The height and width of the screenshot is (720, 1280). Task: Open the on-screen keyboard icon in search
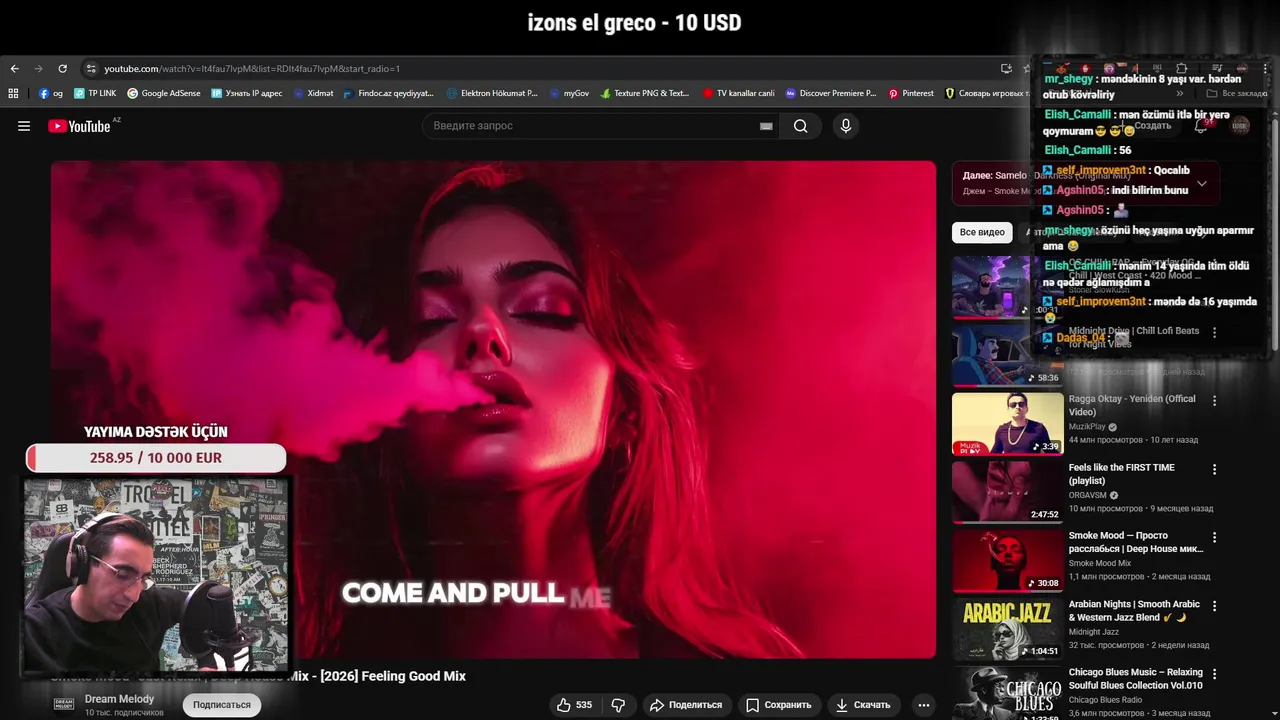tap(766, 126)
